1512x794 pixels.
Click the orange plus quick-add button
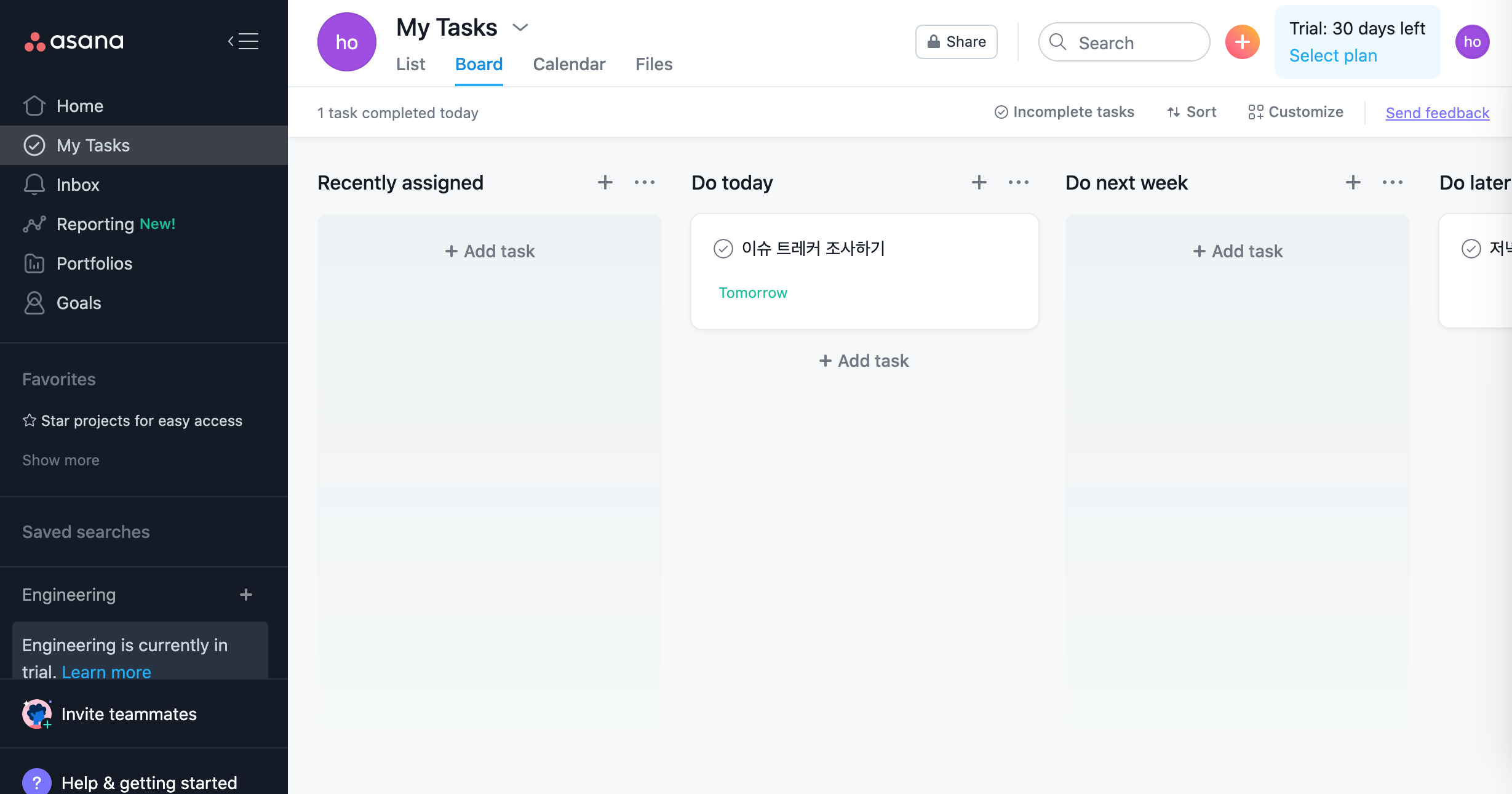[x=1242, y=42]
